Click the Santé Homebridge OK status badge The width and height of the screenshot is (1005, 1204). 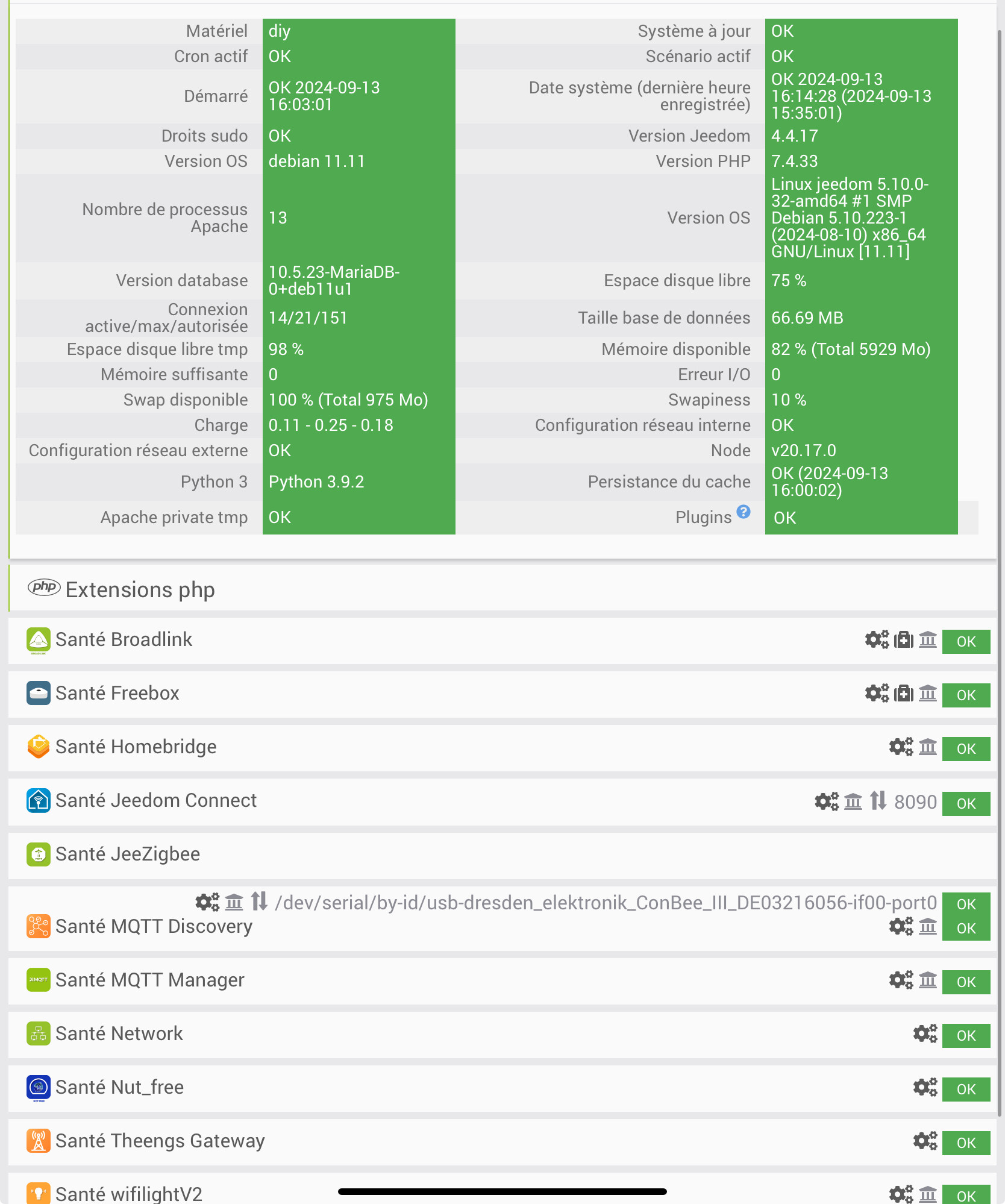coord(966,748)
